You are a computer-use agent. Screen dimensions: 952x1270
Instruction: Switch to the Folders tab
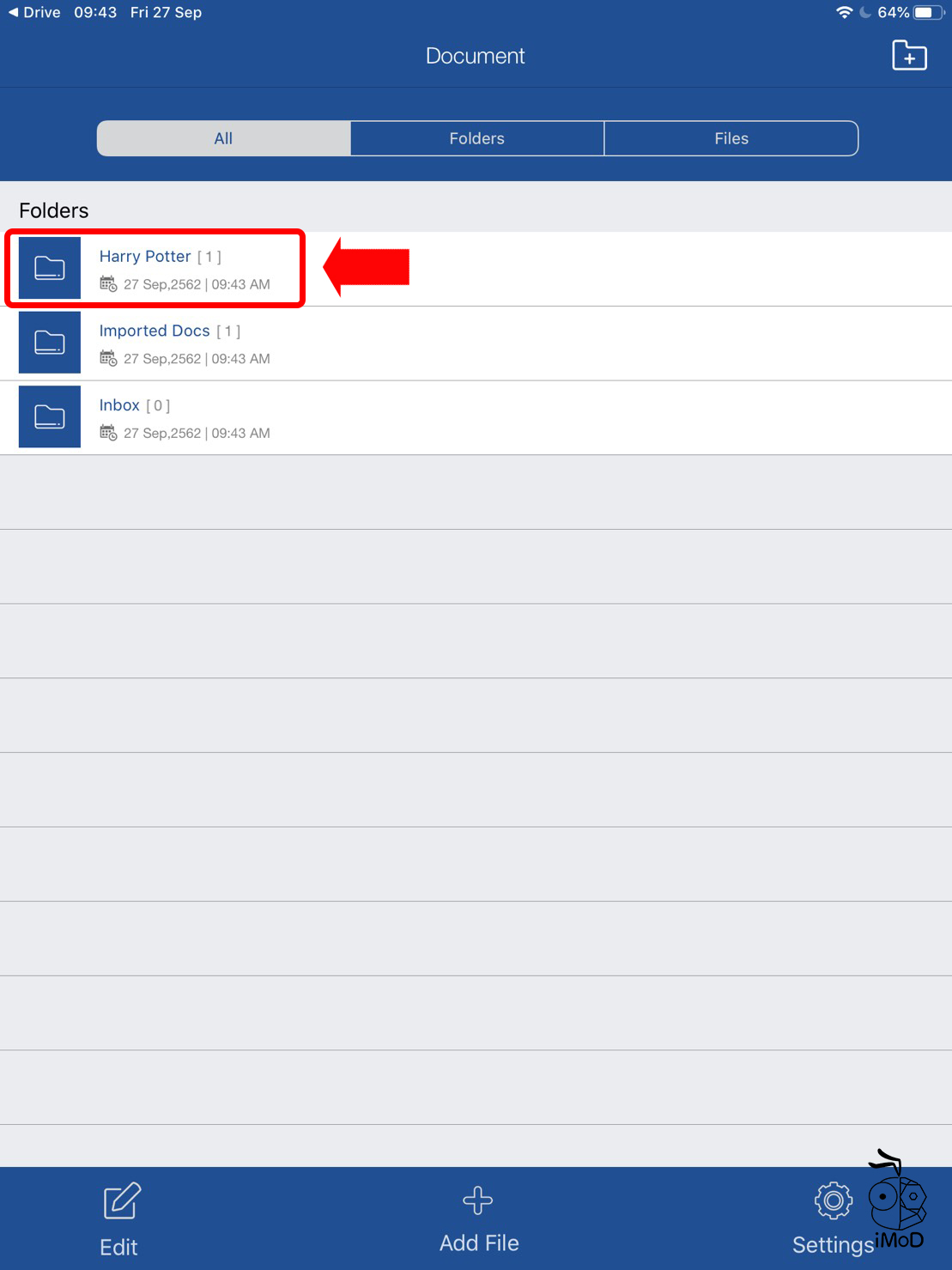coord(476,138)
